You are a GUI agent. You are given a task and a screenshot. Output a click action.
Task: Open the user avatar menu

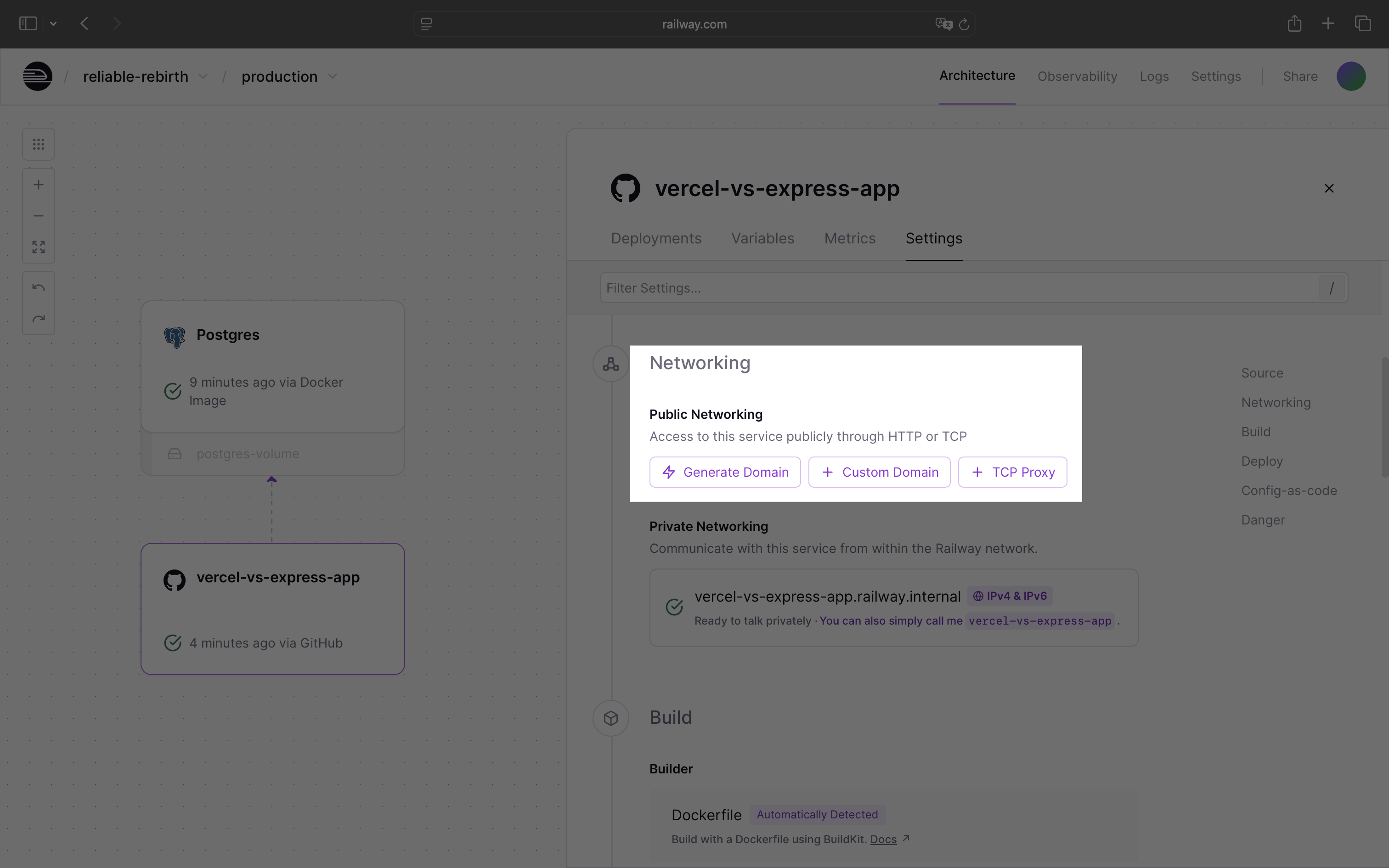1350,76
